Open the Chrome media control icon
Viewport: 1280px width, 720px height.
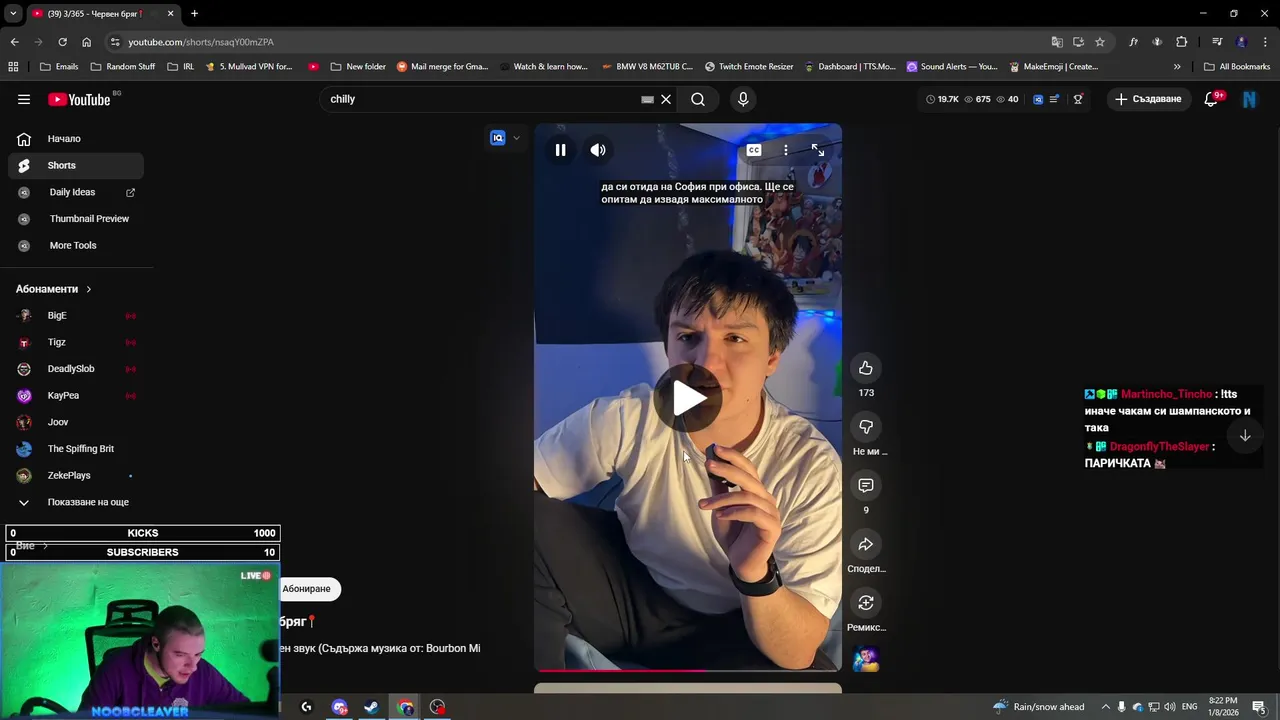(1217, 42)
